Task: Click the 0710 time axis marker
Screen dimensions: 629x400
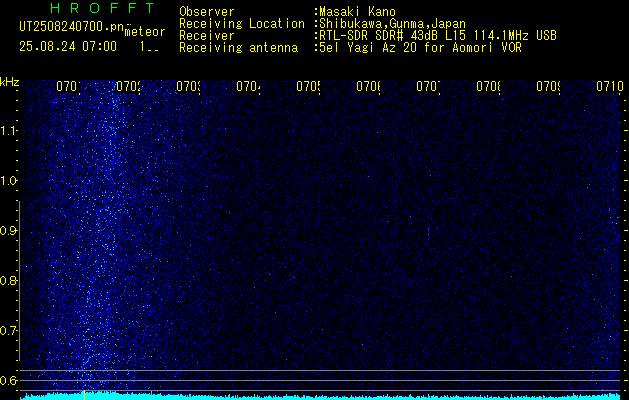Action: pyautogui.click(x=609, y=86)
